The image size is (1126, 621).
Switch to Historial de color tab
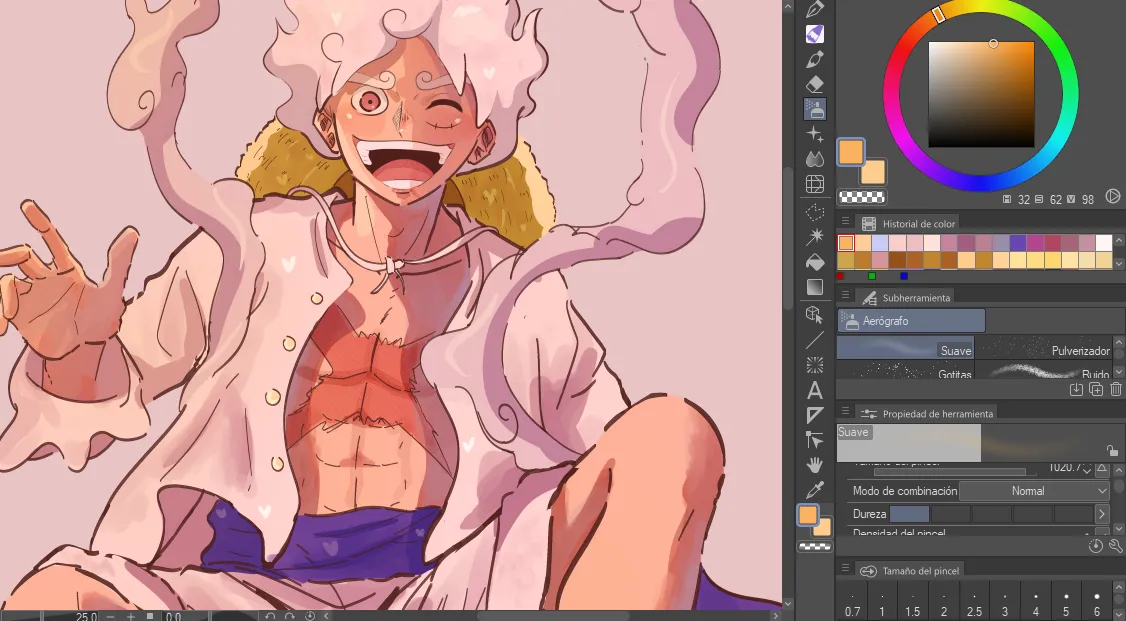pos(908,223)
